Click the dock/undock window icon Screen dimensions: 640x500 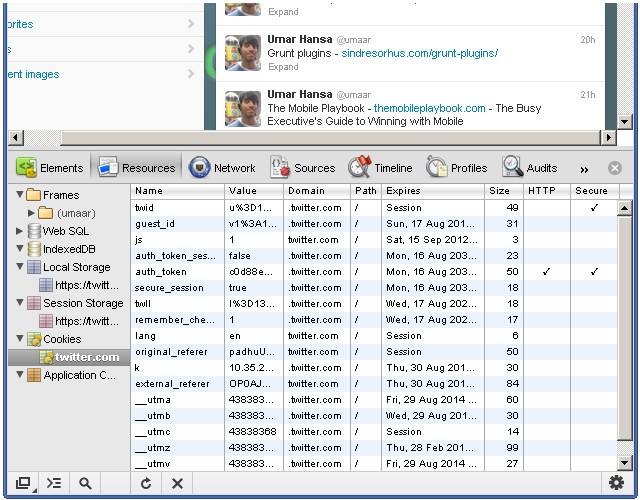pos(23,483)
